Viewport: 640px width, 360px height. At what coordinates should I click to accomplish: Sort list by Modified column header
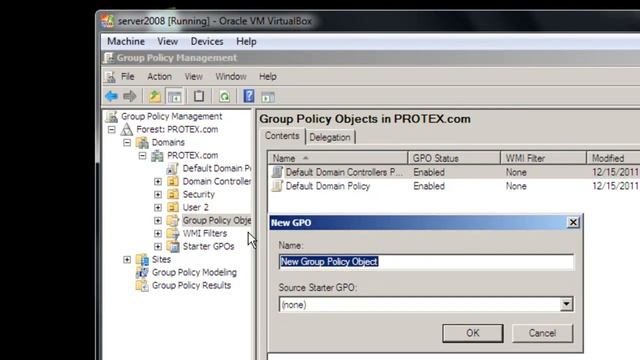pyautogui.click(x=613, y=158)
